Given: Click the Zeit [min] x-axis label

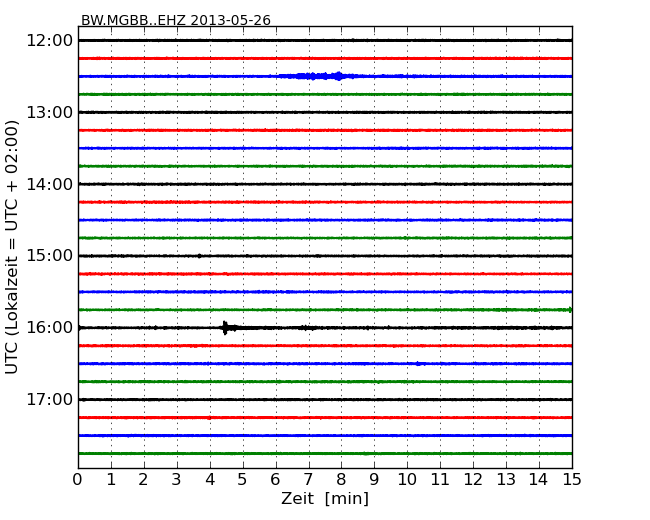Looking at the screenshot, I should (325, 498).
